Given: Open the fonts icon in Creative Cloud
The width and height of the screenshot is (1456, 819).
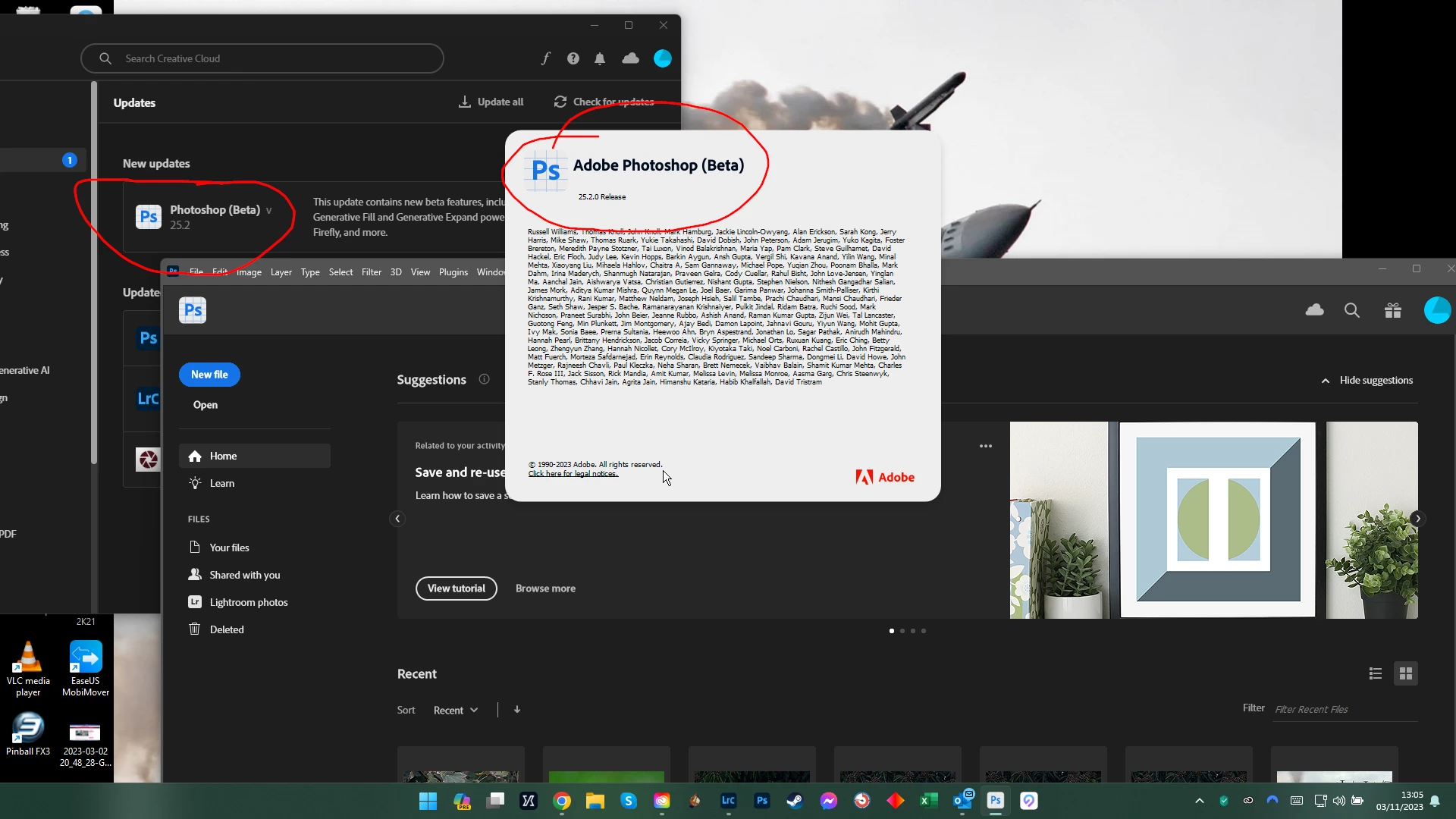Looking at the screenshot, I should [545, 58].
